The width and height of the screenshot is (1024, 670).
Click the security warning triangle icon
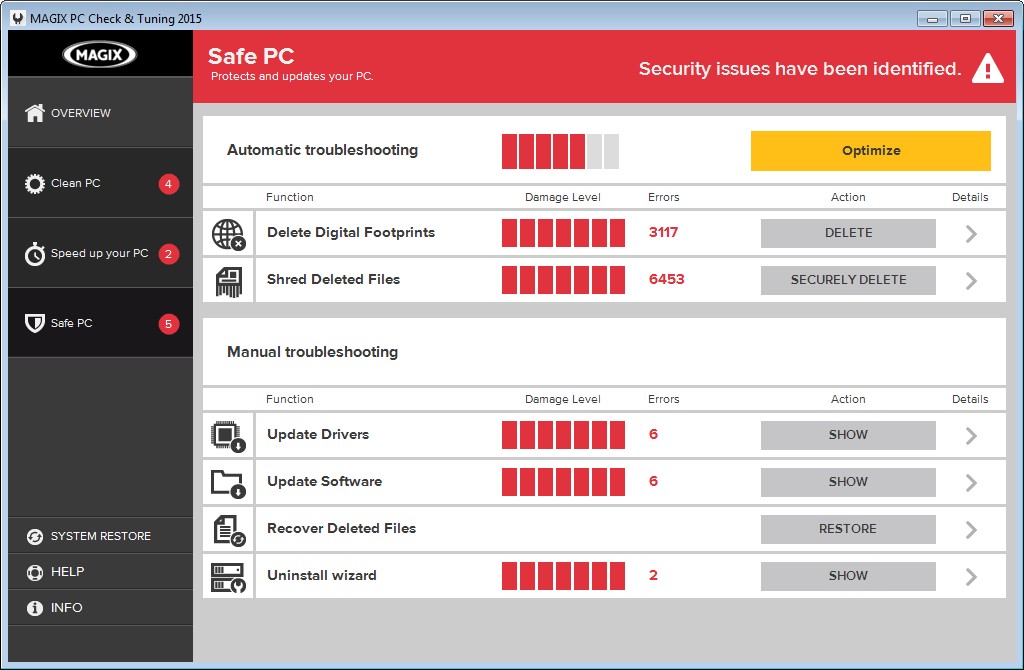point(987,69)
